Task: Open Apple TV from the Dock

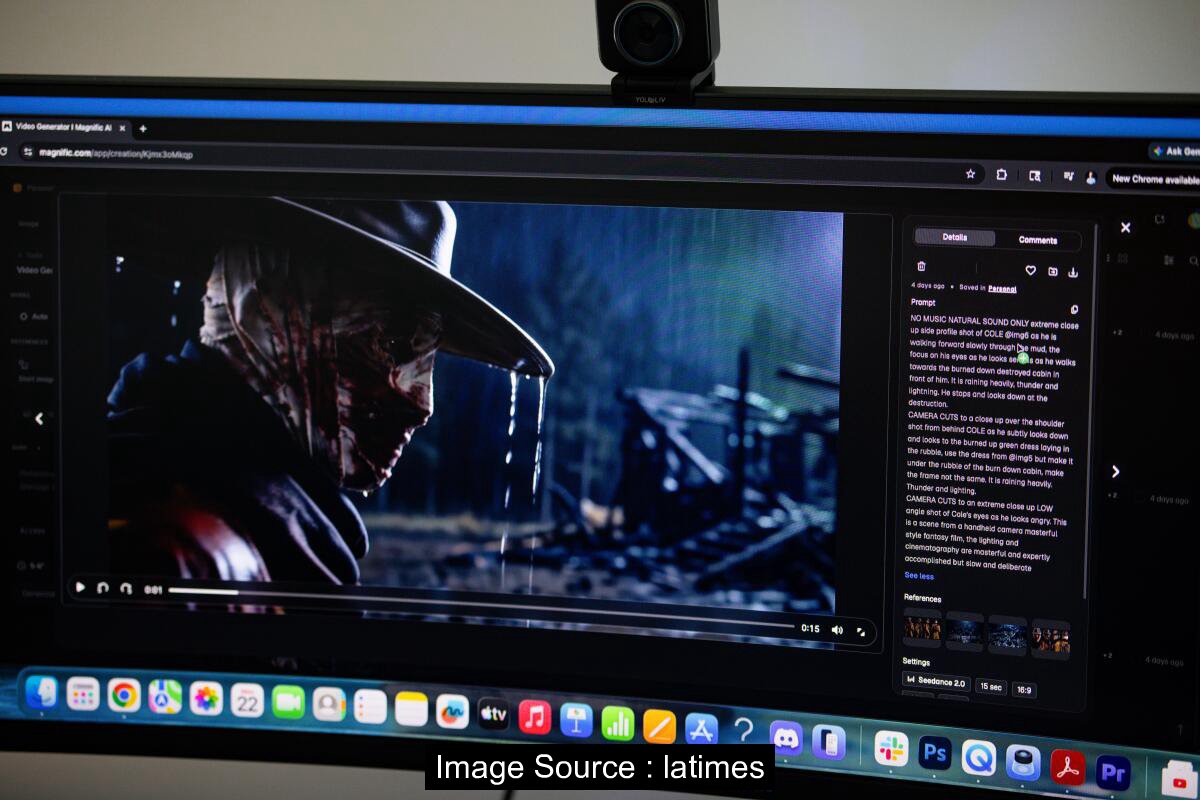Action: (x=493, y=714)
